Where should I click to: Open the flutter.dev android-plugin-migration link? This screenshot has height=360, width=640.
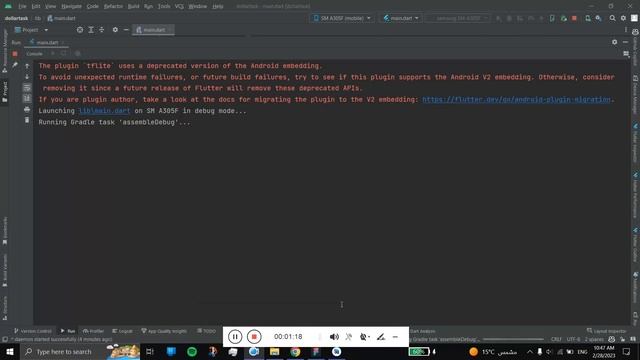pos(516,99)
